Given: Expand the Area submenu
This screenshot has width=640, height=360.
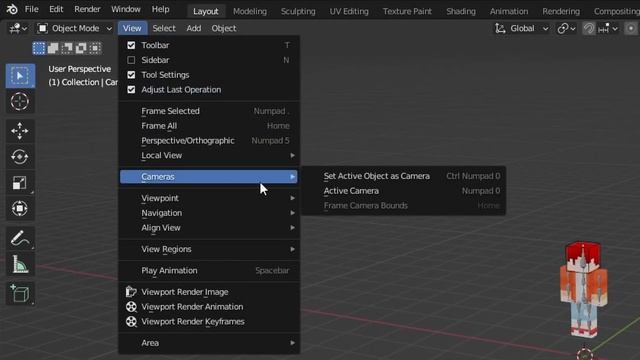Looking at the screenshot, I should tap(209, 343).
